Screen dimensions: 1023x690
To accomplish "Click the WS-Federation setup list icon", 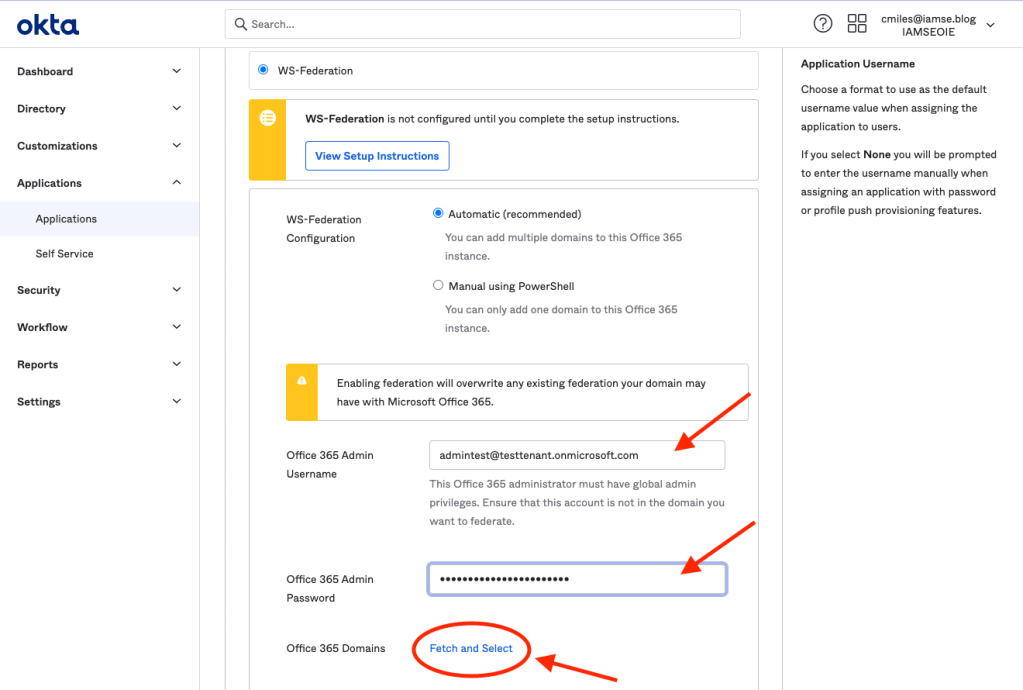I will coord(267,118).
